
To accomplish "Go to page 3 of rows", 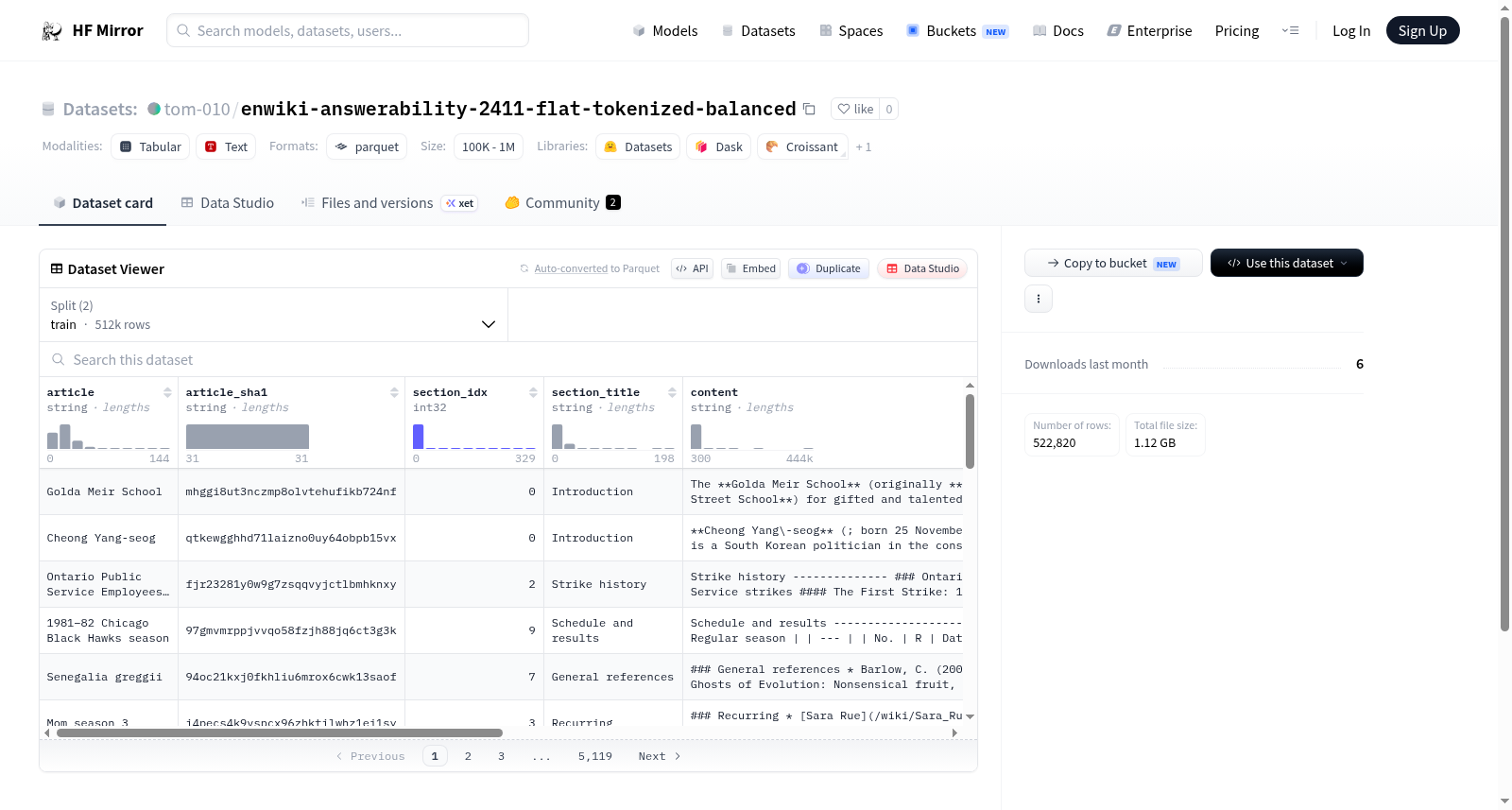I will 501,756.
